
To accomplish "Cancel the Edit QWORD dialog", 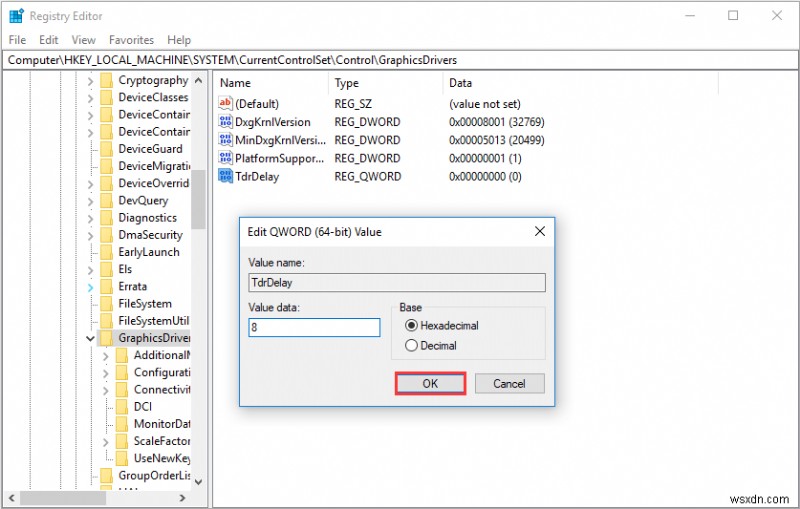I will tap(509, 384).
